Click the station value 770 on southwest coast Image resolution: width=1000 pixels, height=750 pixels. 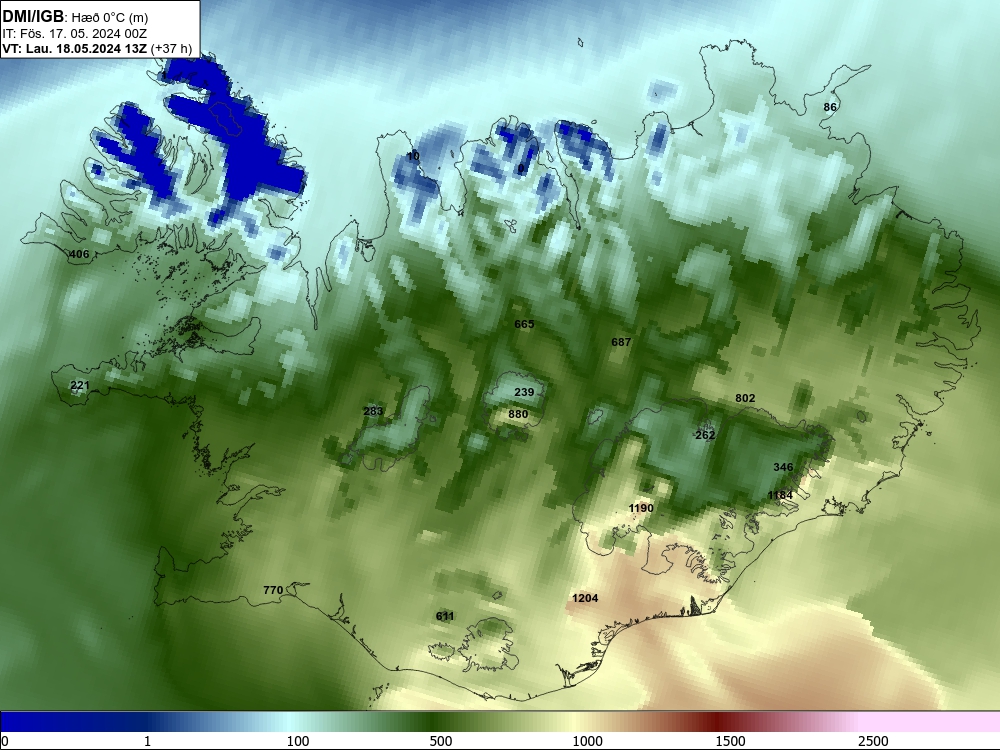point(273,591)
